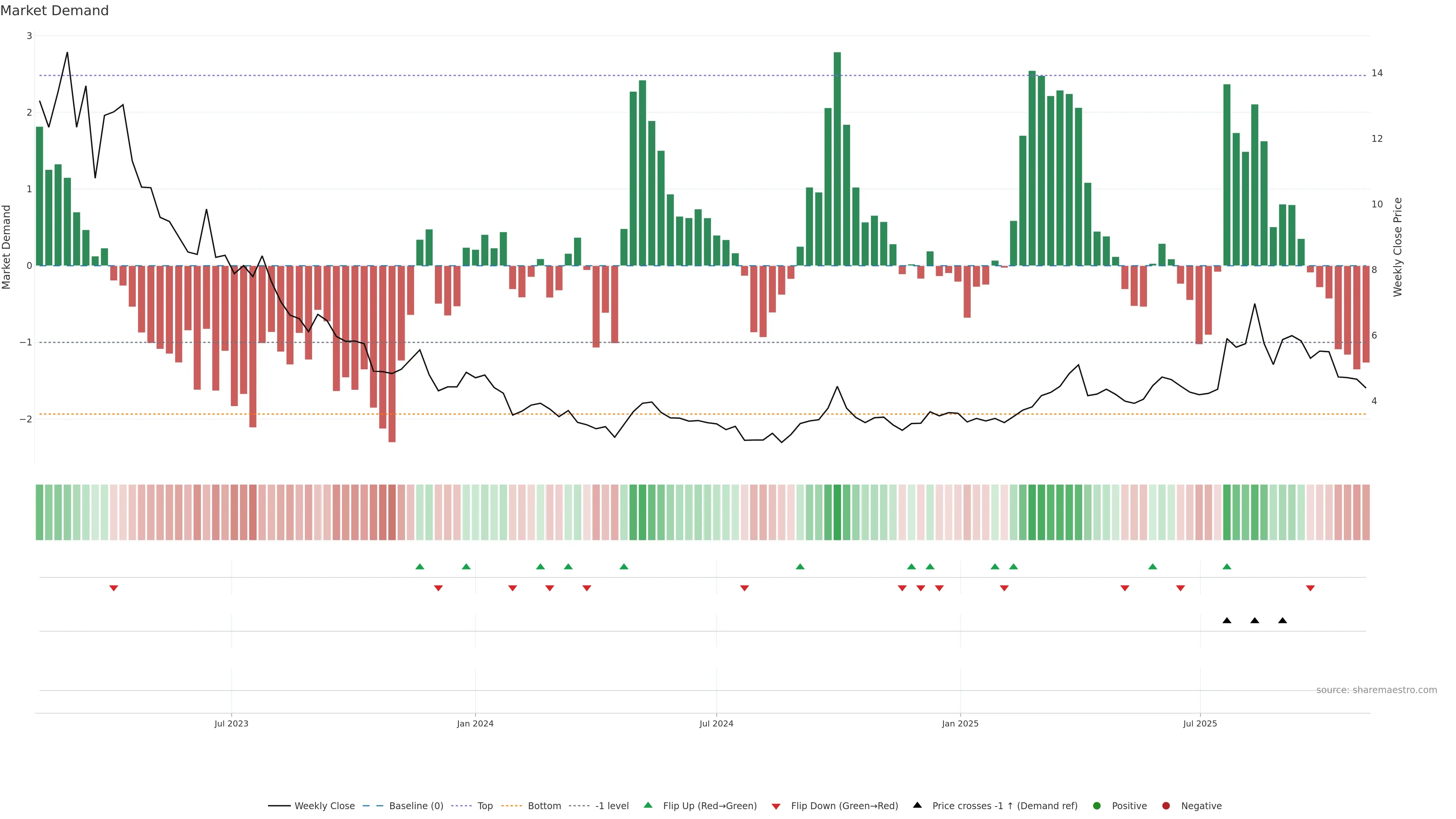Click the dark red Negative legend dot

point(1166,805)
